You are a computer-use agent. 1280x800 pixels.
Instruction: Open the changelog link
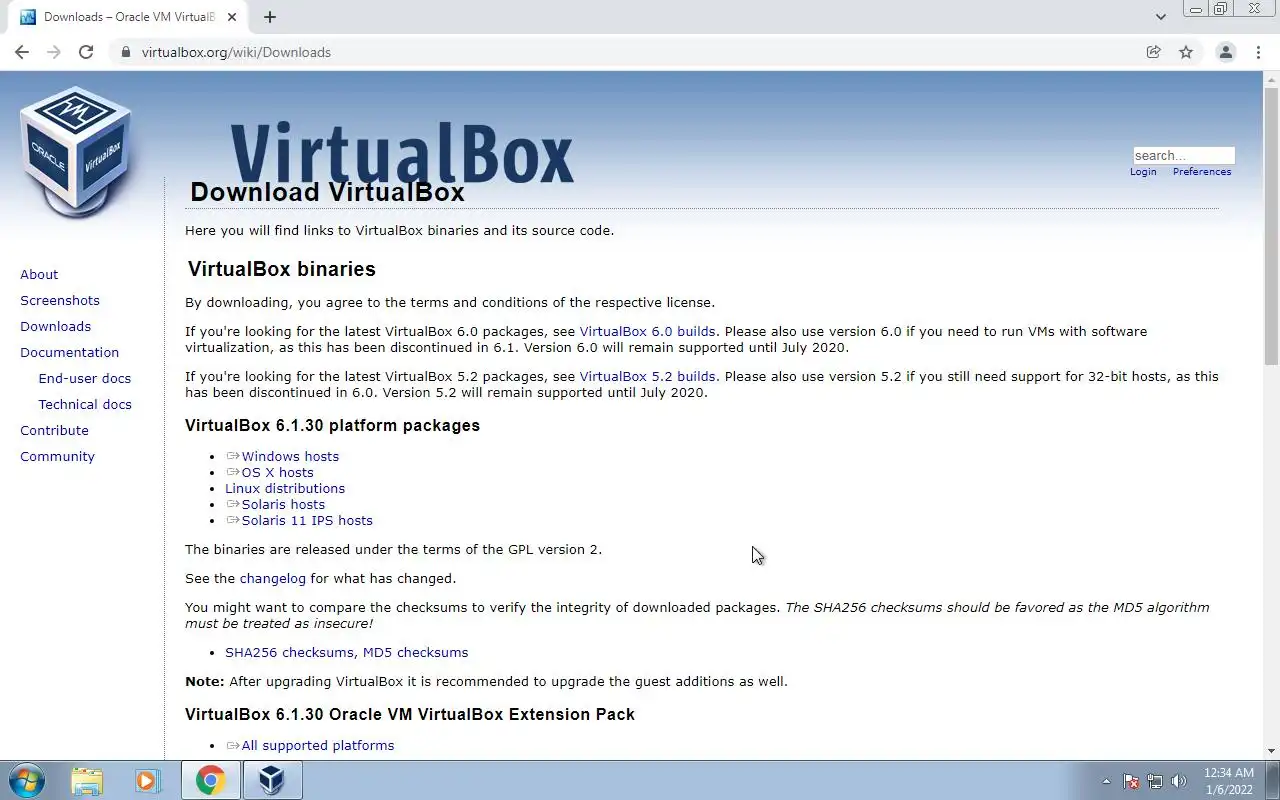[273, 578]
